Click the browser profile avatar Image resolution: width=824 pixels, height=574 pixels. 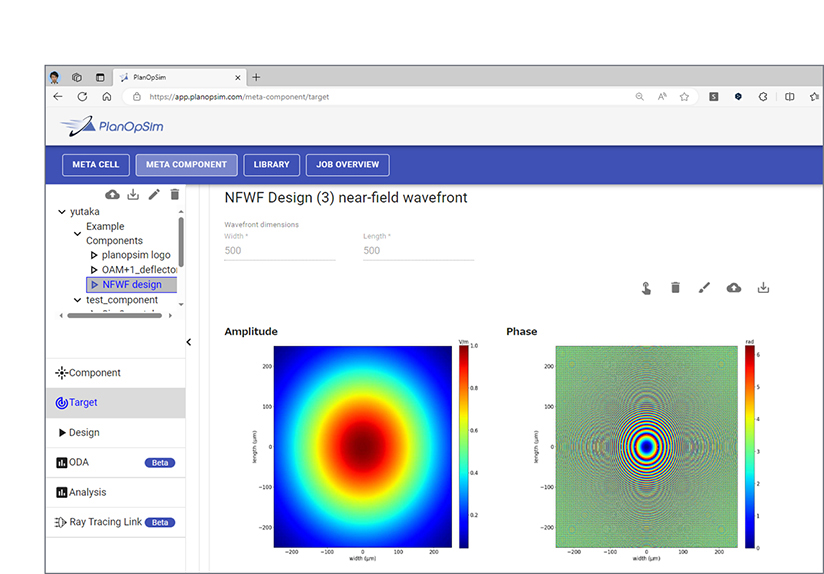(x=55, y=77)
